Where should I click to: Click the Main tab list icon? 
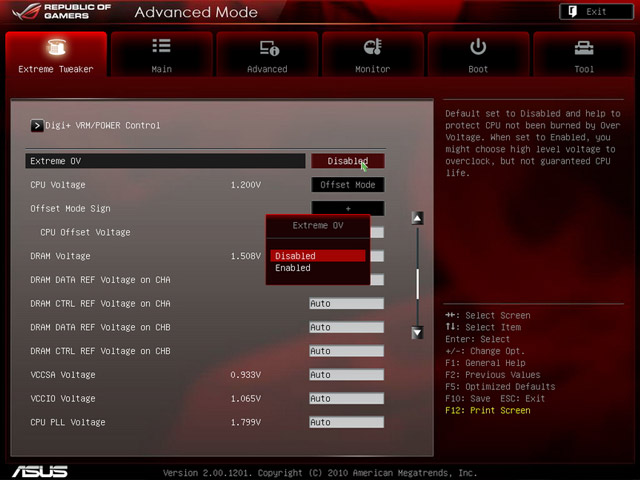pyautogui.click(x=162, y=46)
